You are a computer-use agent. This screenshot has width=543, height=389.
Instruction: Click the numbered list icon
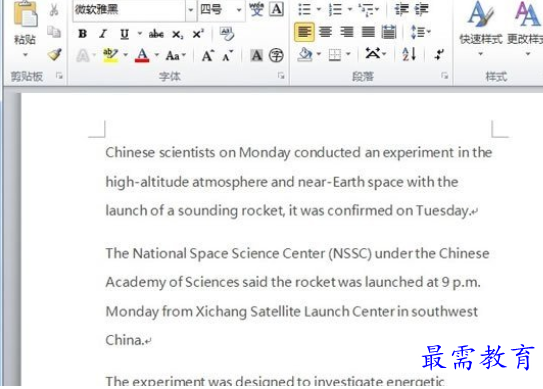pos(335,10)
